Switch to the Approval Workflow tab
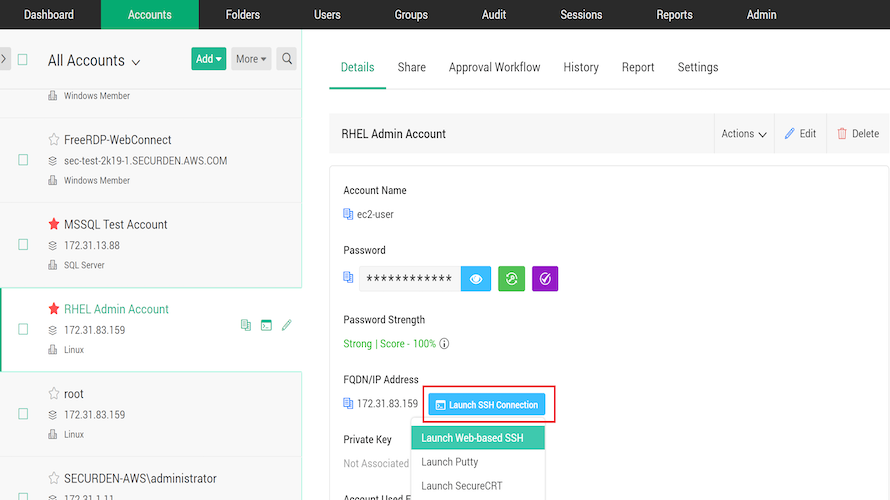This screenshot has width=890, height=500. click(494, 67)
